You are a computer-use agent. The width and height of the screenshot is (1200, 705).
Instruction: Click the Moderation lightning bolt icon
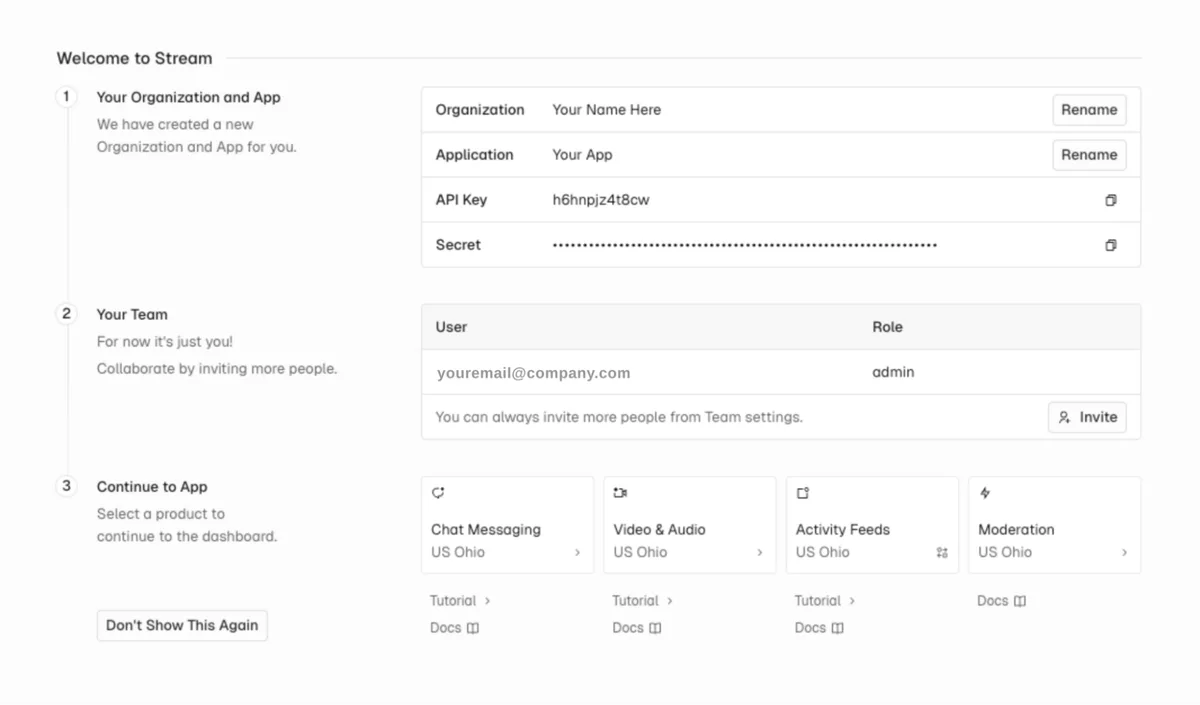click(985, 493)
